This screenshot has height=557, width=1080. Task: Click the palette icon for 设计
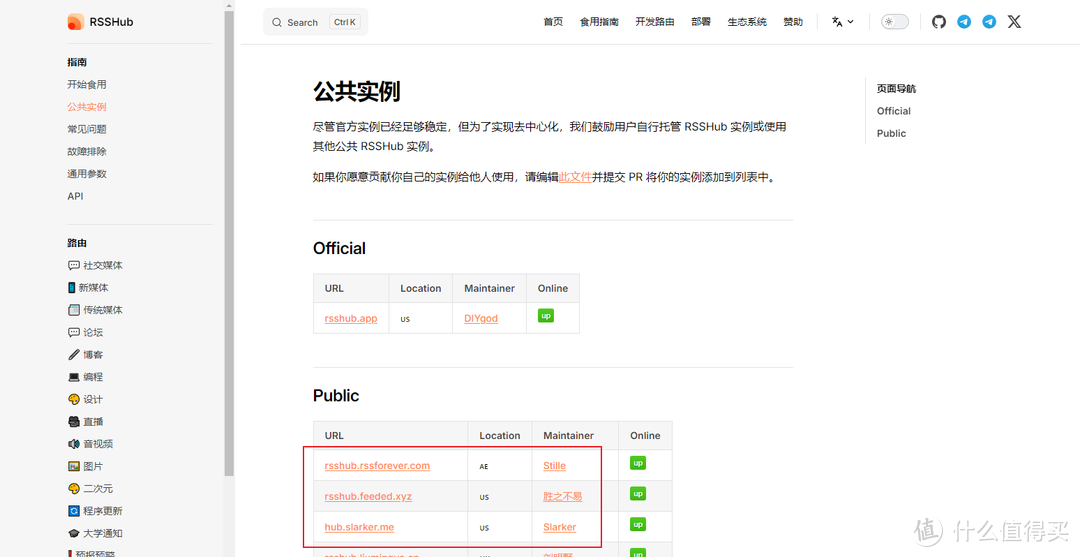74,399
